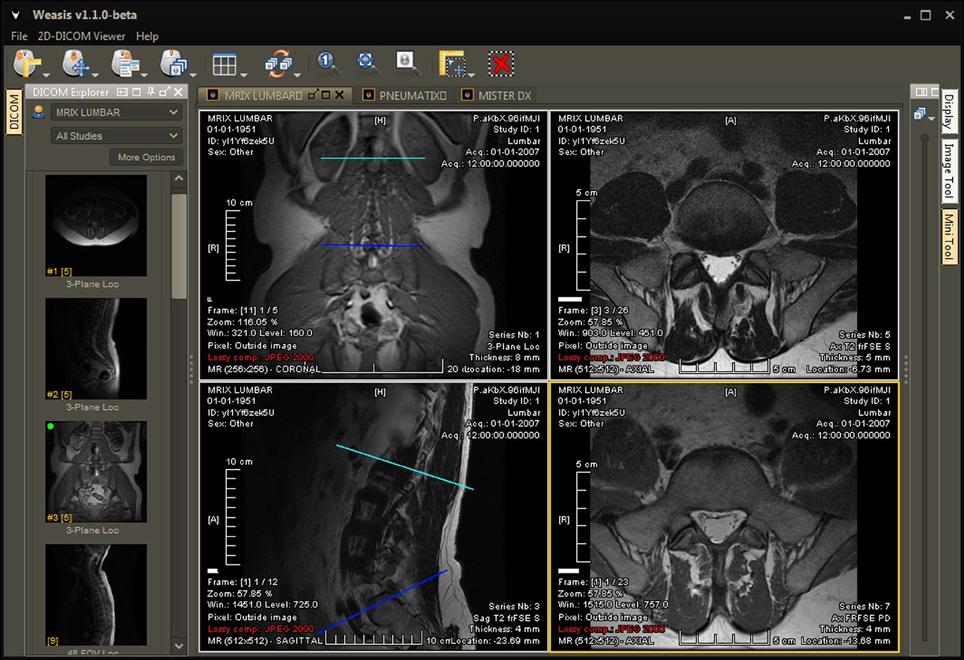Open the 2D-DICOM Viewer menu

(81, 36)
